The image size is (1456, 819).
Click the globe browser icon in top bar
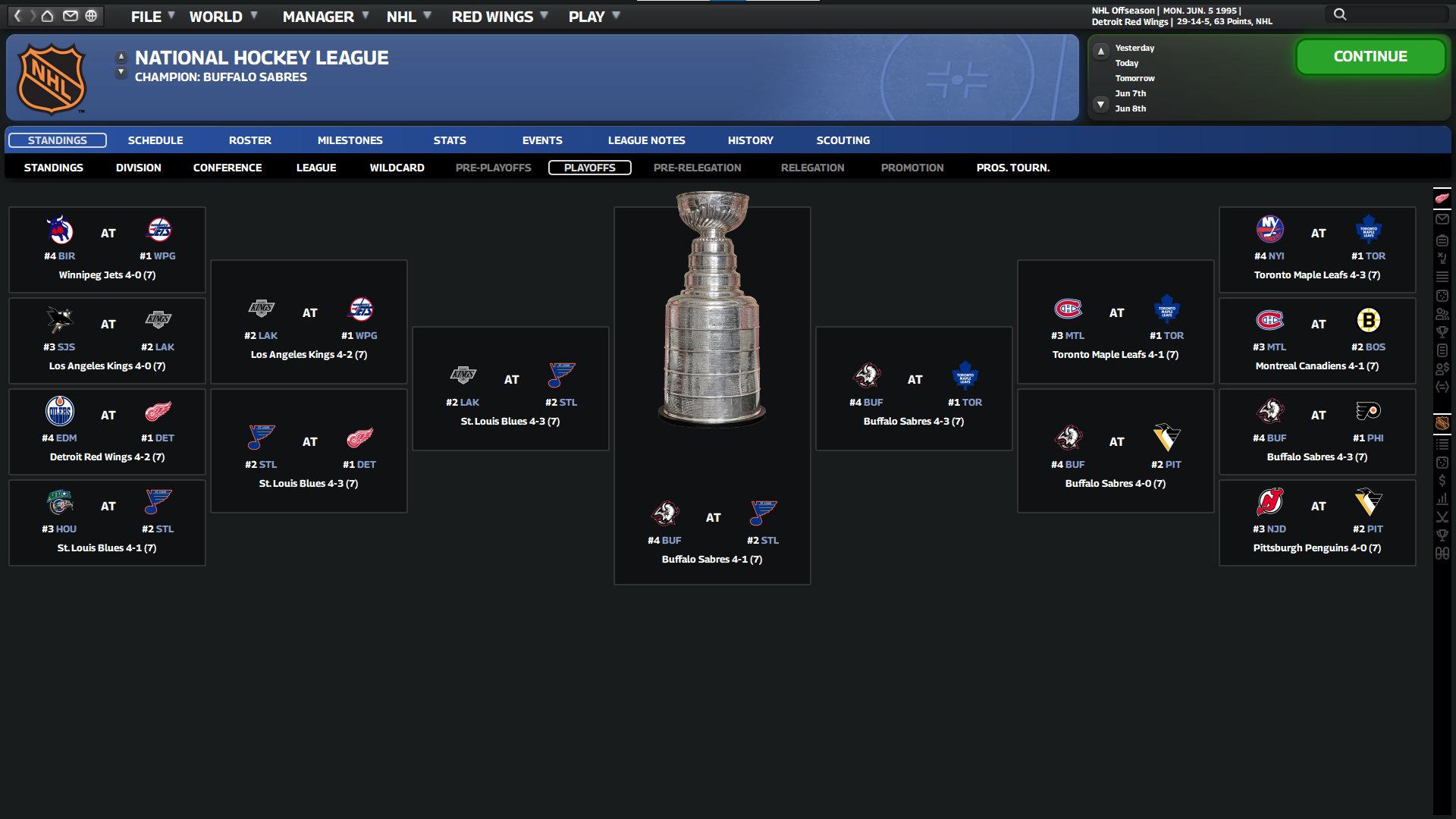[x=91, y=16]
